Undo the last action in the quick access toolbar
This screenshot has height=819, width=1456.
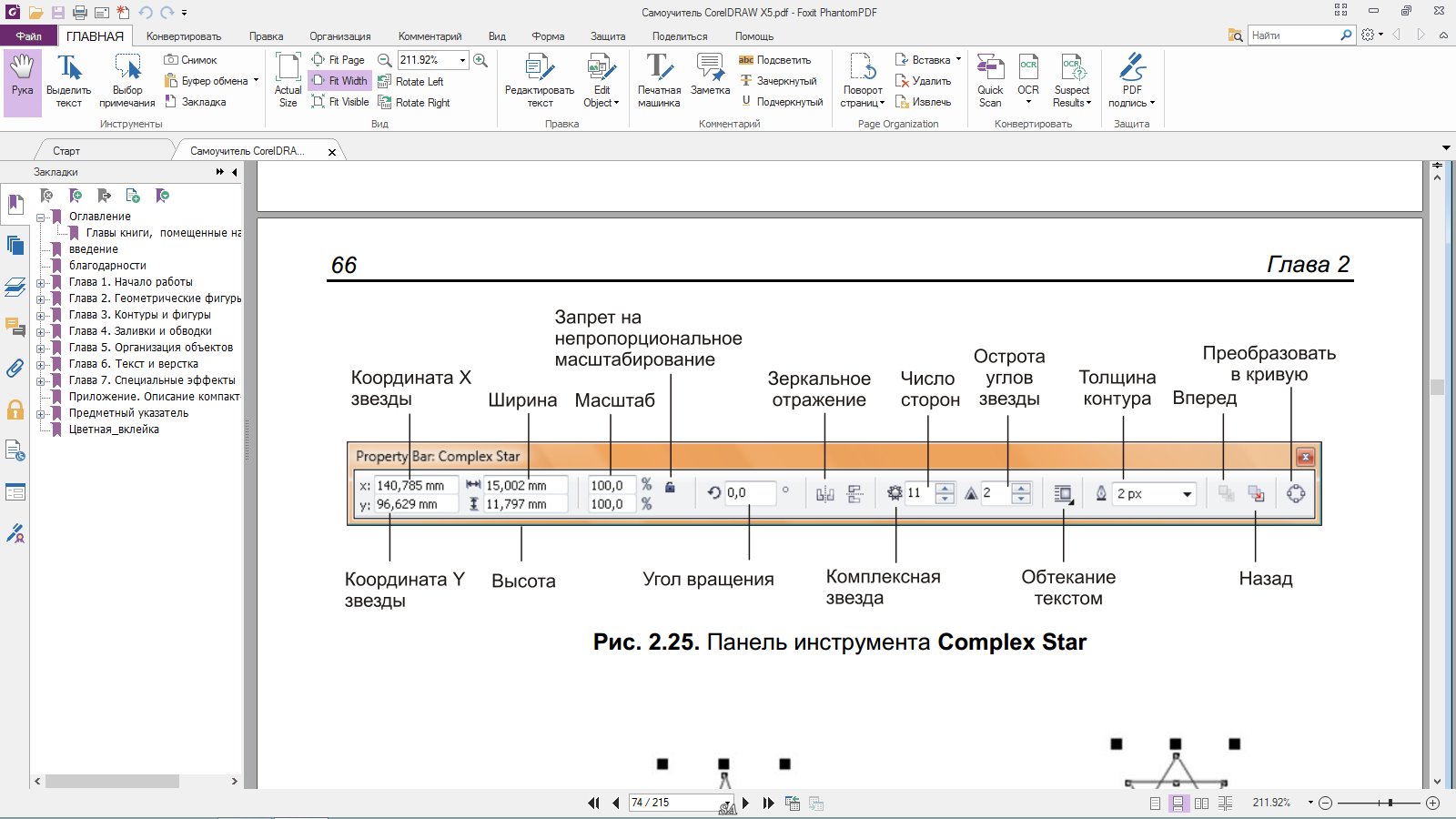[146, 13]
